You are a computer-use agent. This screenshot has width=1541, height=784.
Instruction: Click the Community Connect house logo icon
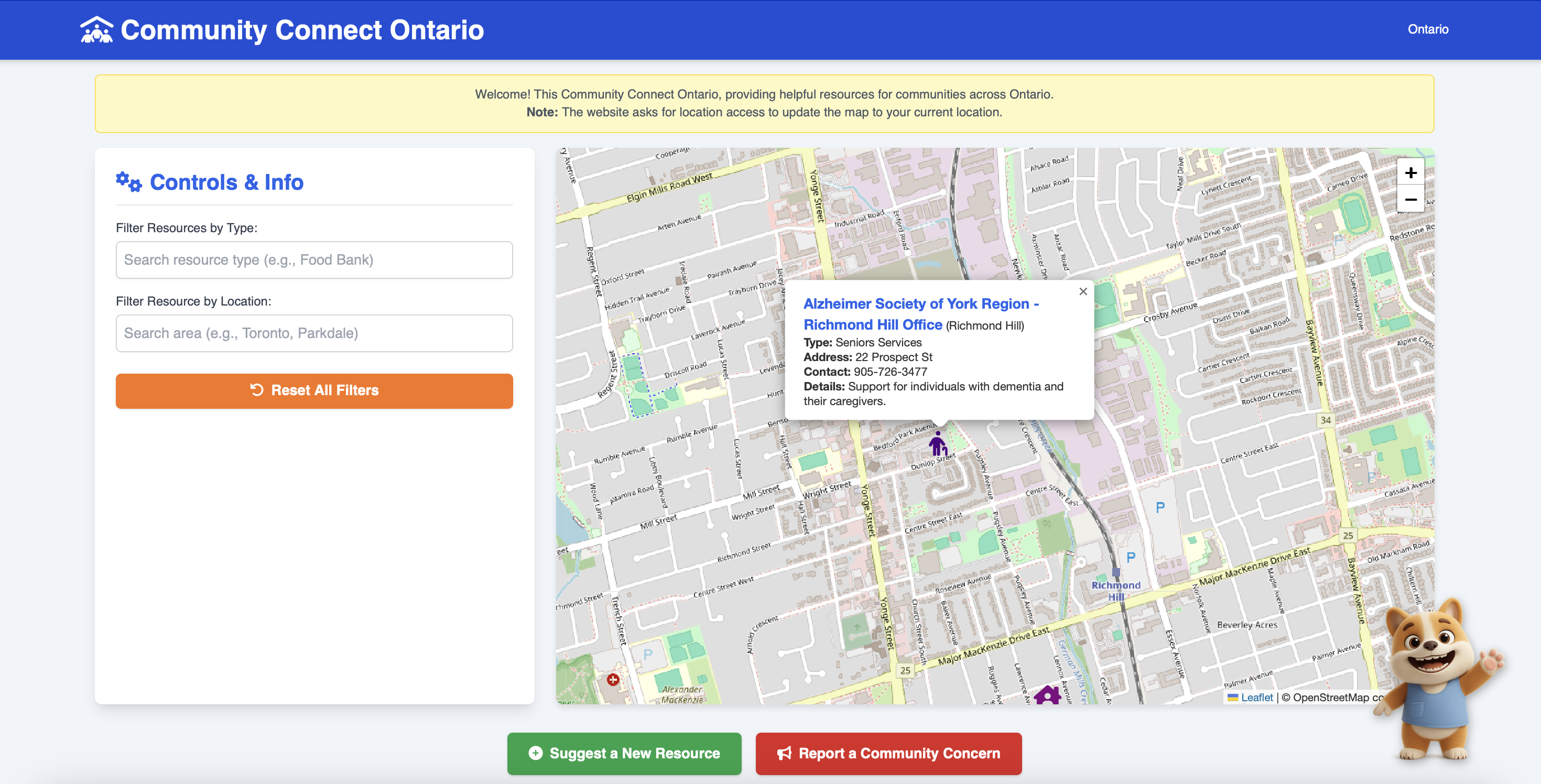coord(96,30)
